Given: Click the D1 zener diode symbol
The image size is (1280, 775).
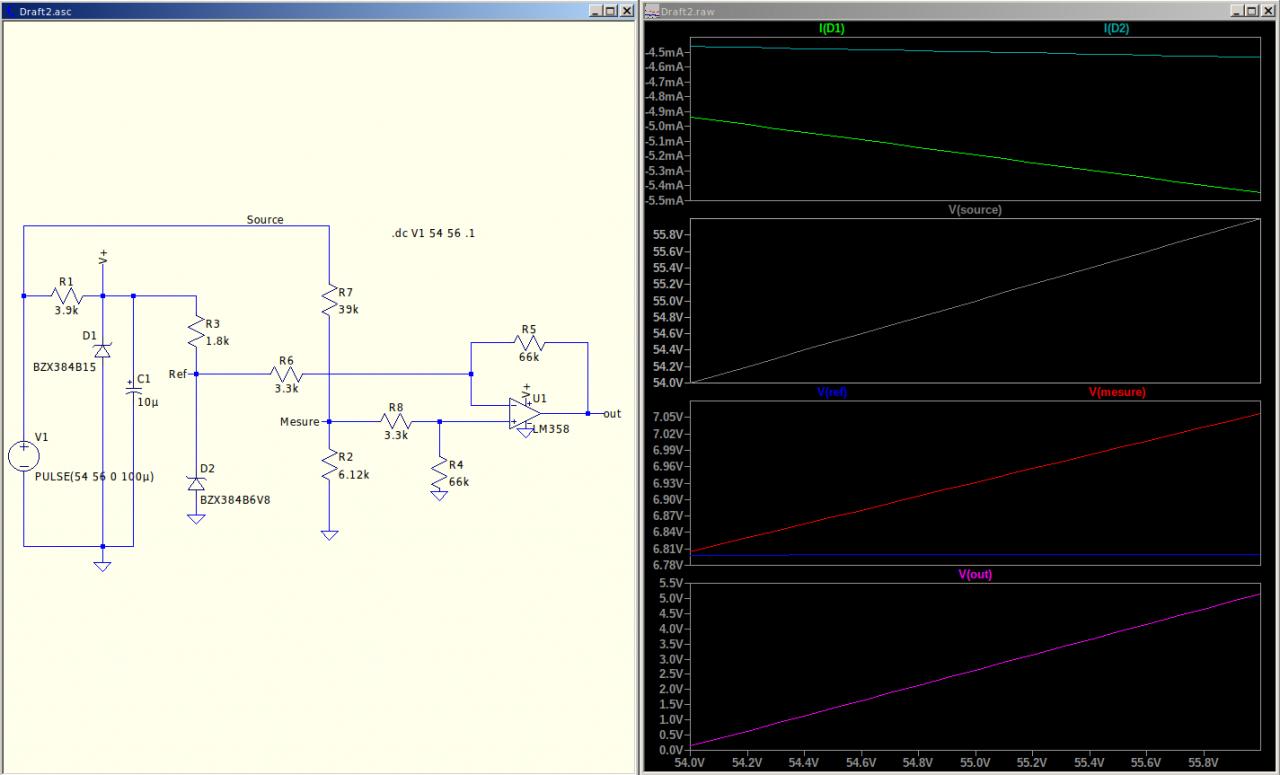Looking at the screenshot, I should coord(102,350).
